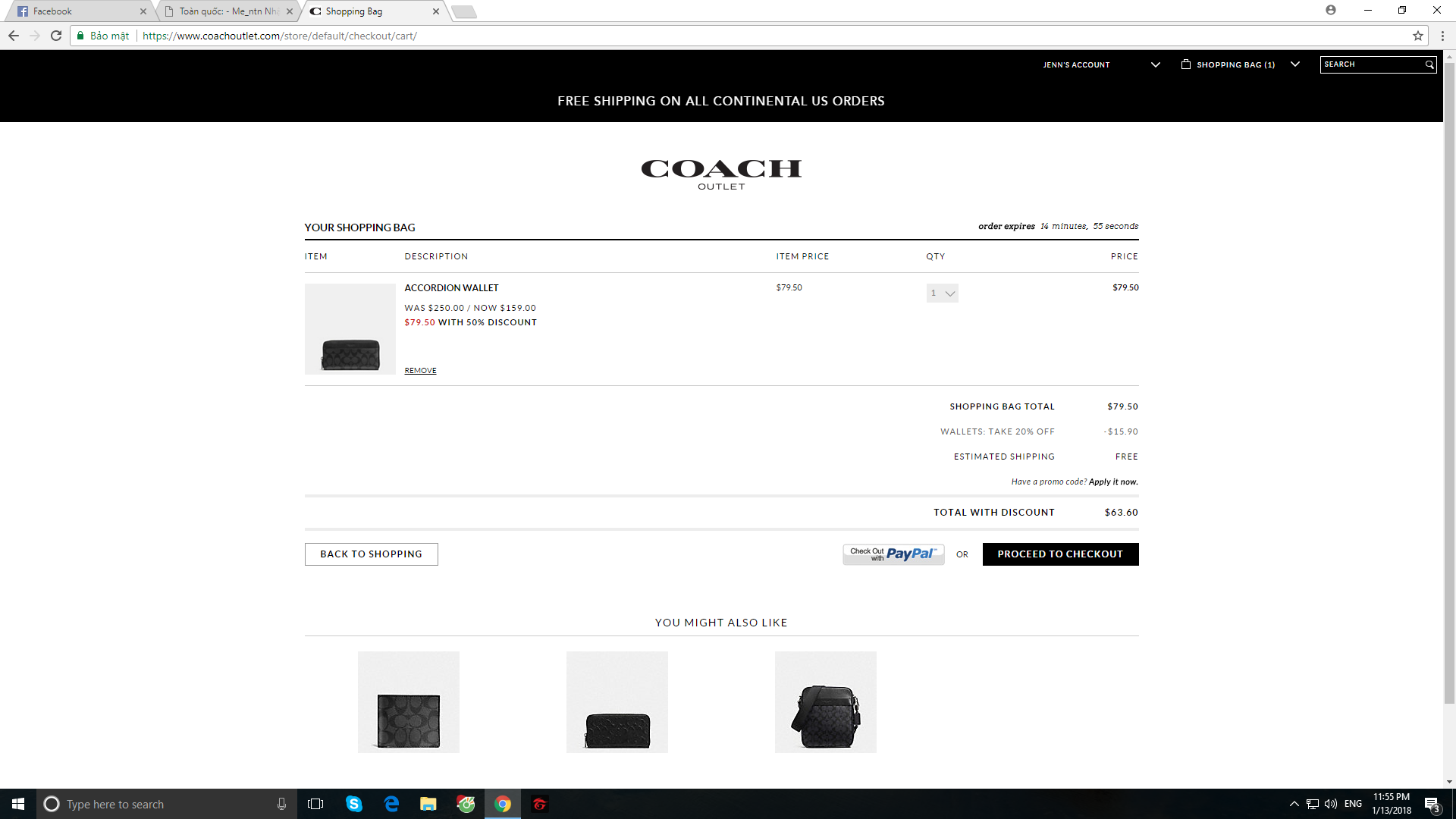Click the Coach Outlet logo

tap(721, 174)
